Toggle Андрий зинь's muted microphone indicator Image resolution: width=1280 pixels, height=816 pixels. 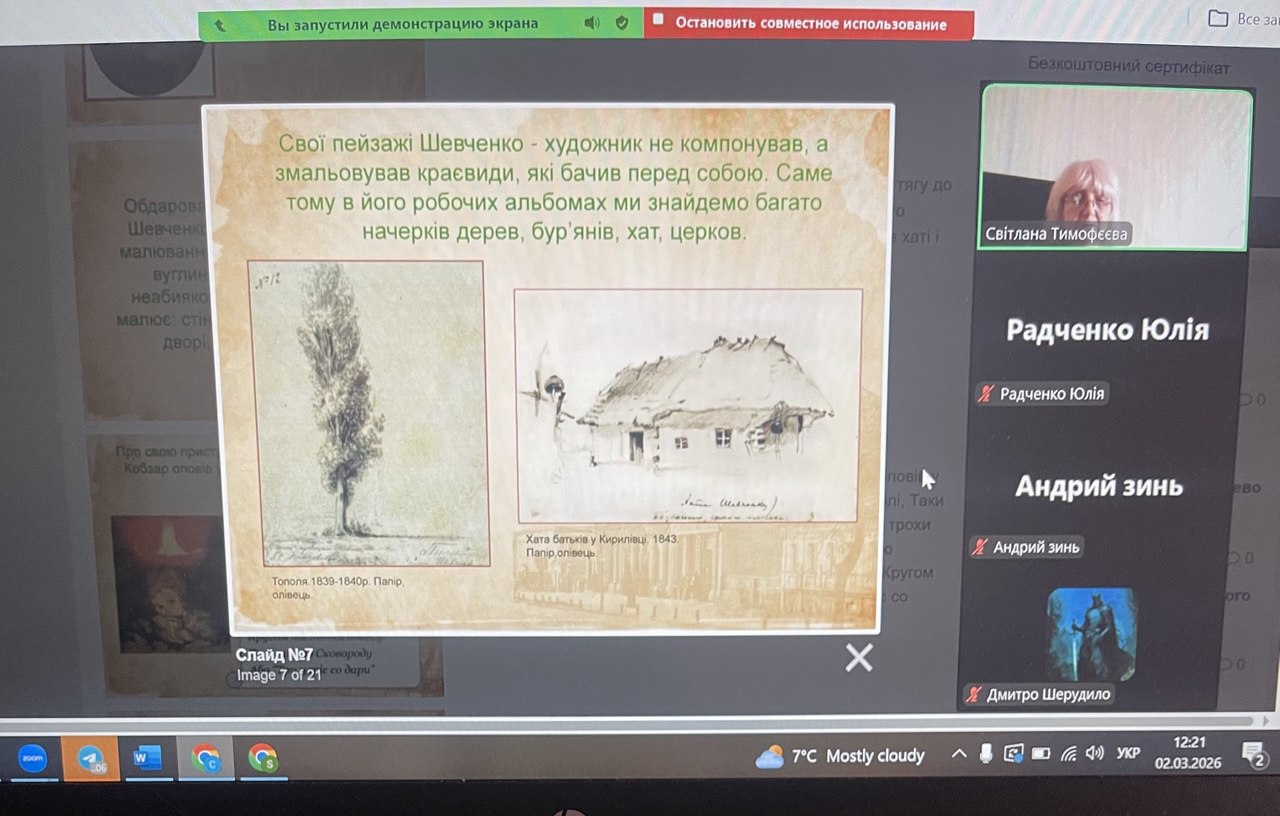tap(978, 547)
